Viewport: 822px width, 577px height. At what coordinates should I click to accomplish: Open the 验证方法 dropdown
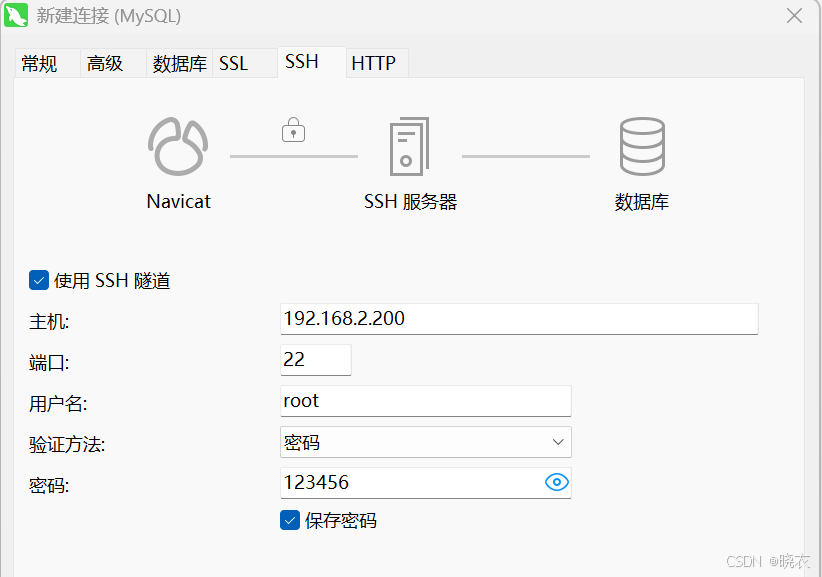click(x=426, y=442)
